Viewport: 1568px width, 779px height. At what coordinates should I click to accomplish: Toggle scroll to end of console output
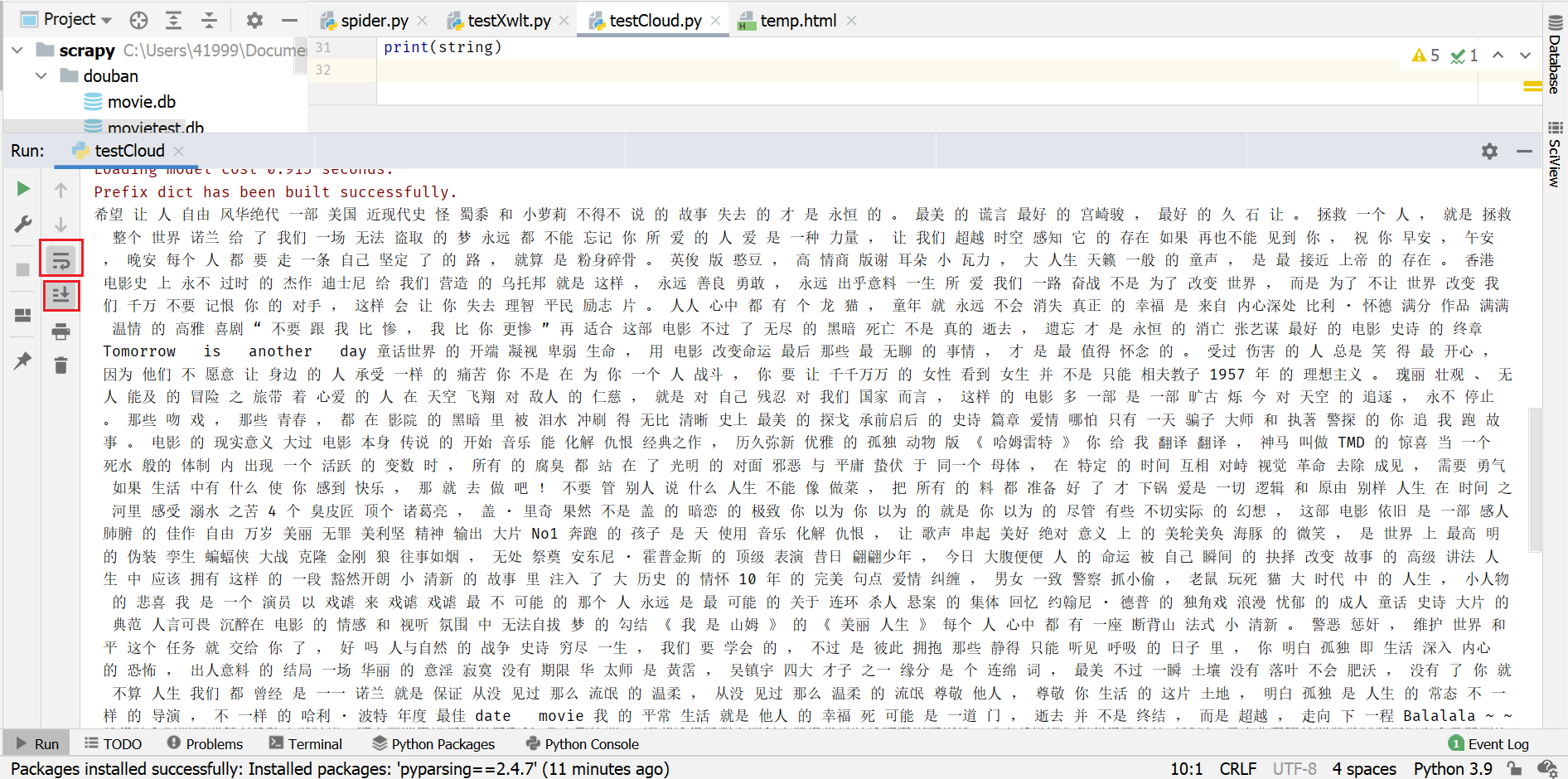point(60,295)
